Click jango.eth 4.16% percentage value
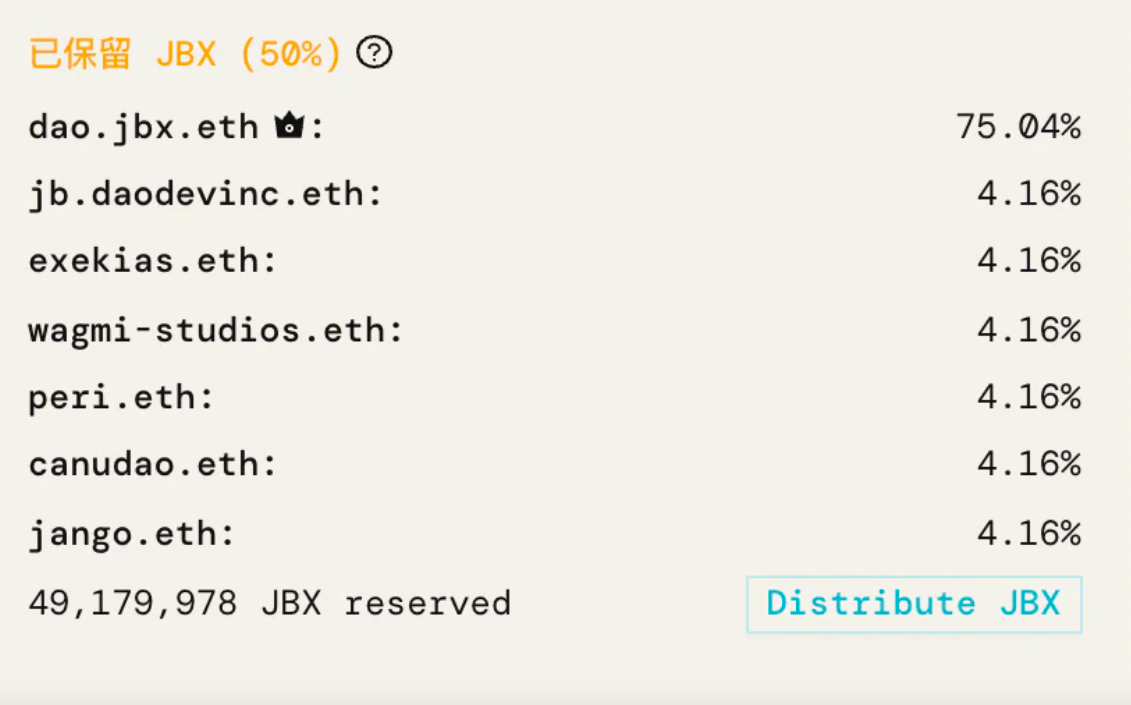Viewport: 1131px width, 705px height. [1029, 535]
